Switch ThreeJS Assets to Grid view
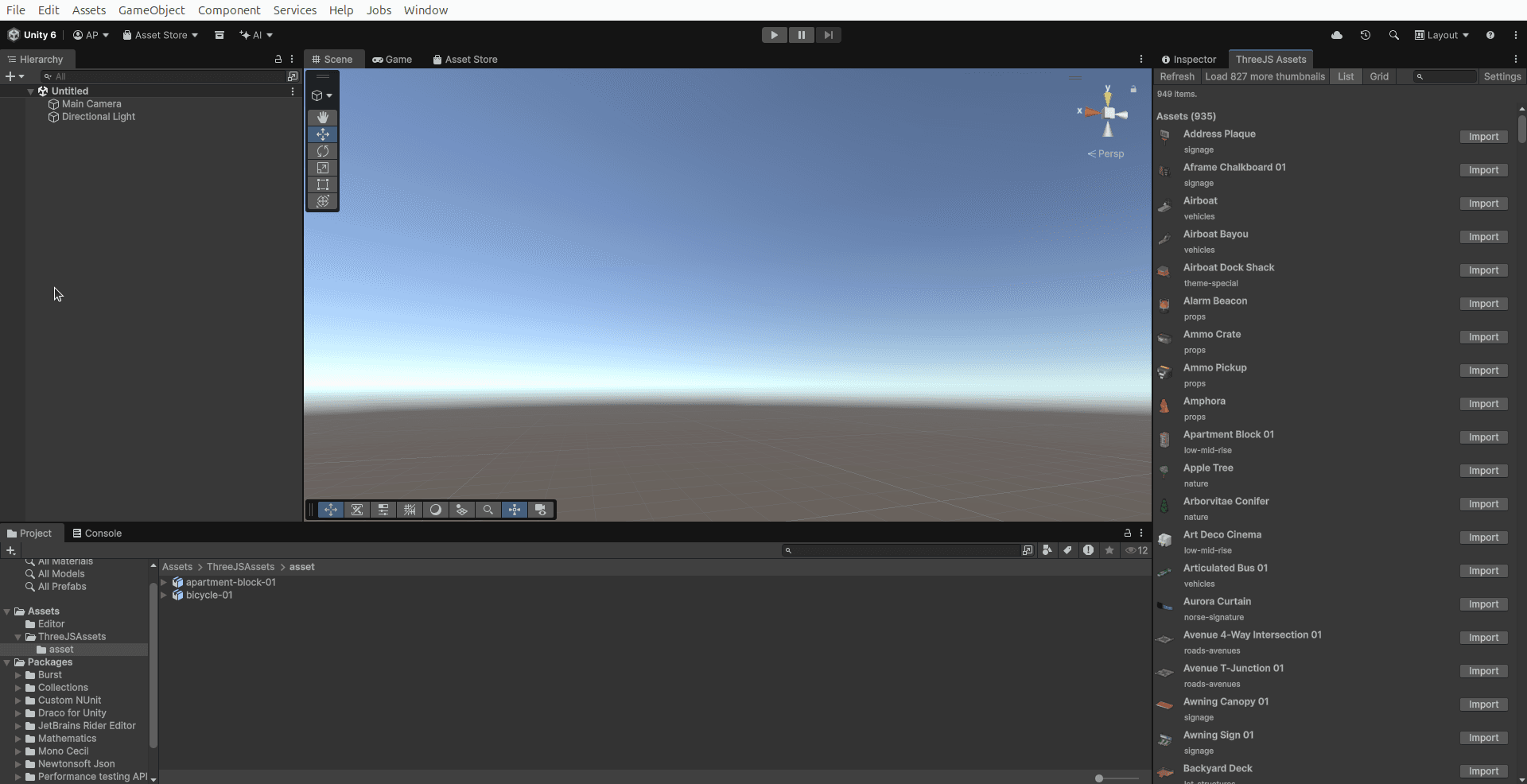 tap(1379, 76)
